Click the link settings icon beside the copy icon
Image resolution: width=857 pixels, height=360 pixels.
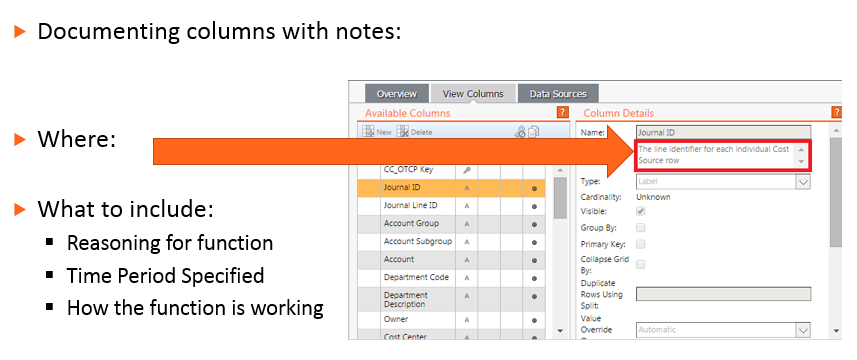pyautogui.click(x=520, y=132)
